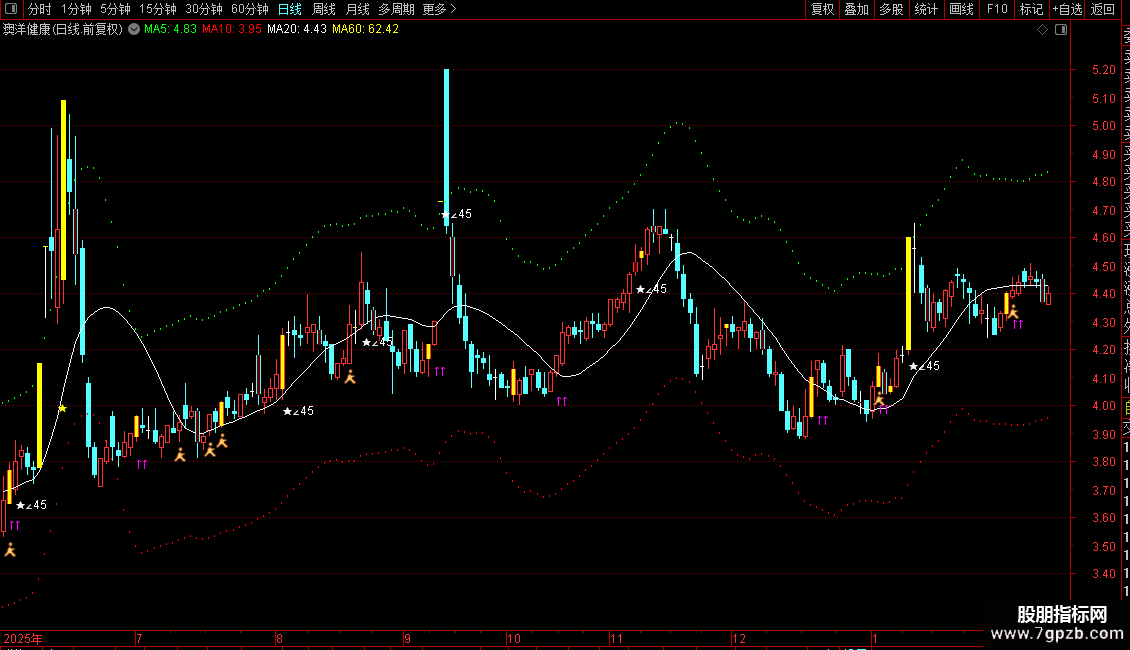Click the magenta arrows marker near the 7 label
This screenshot has height=650, width=1130.
click(141, 465)
